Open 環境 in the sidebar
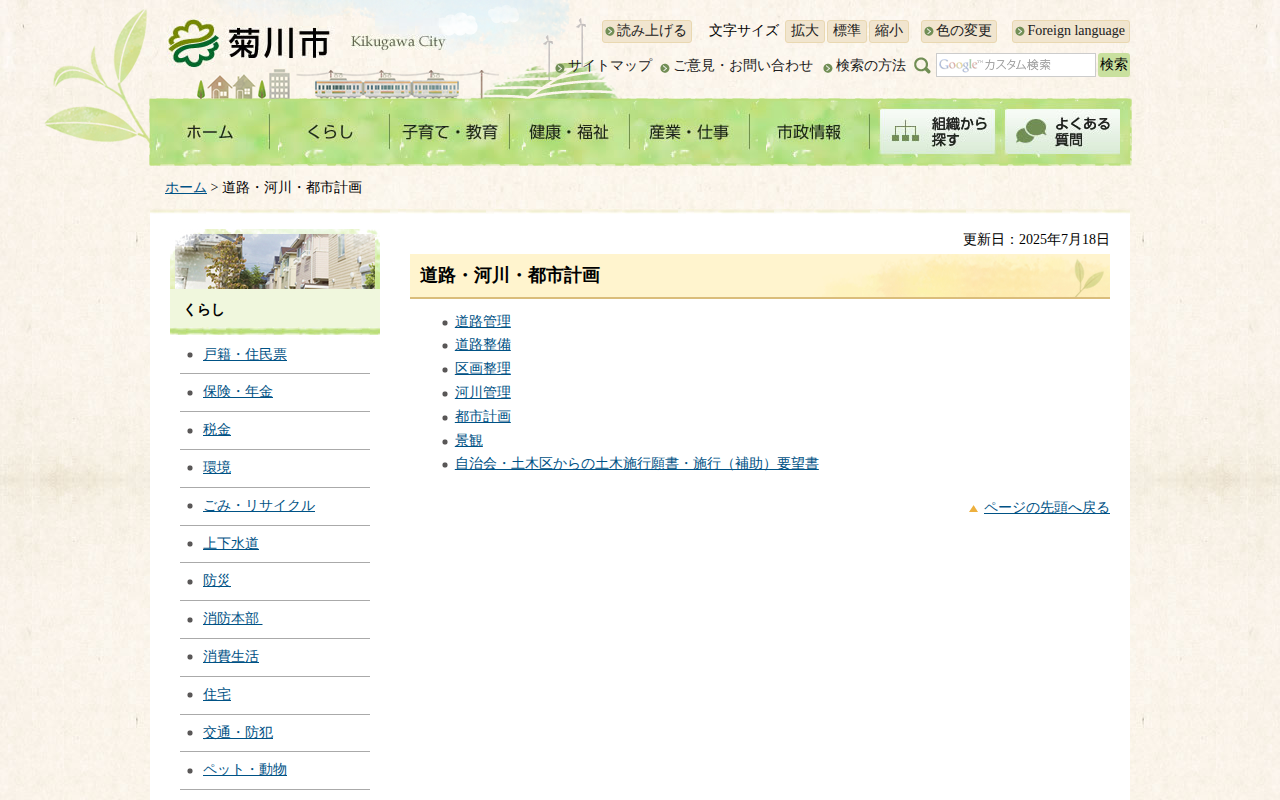This screenshot has width=1280, height=800. pyautogui.click(x=217, y=468)
